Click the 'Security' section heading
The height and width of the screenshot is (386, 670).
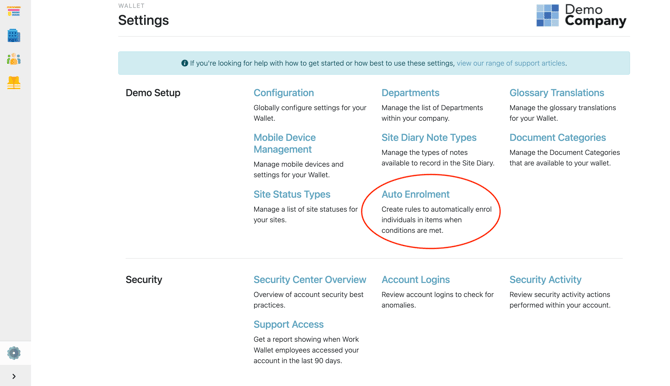pos(144,280)
